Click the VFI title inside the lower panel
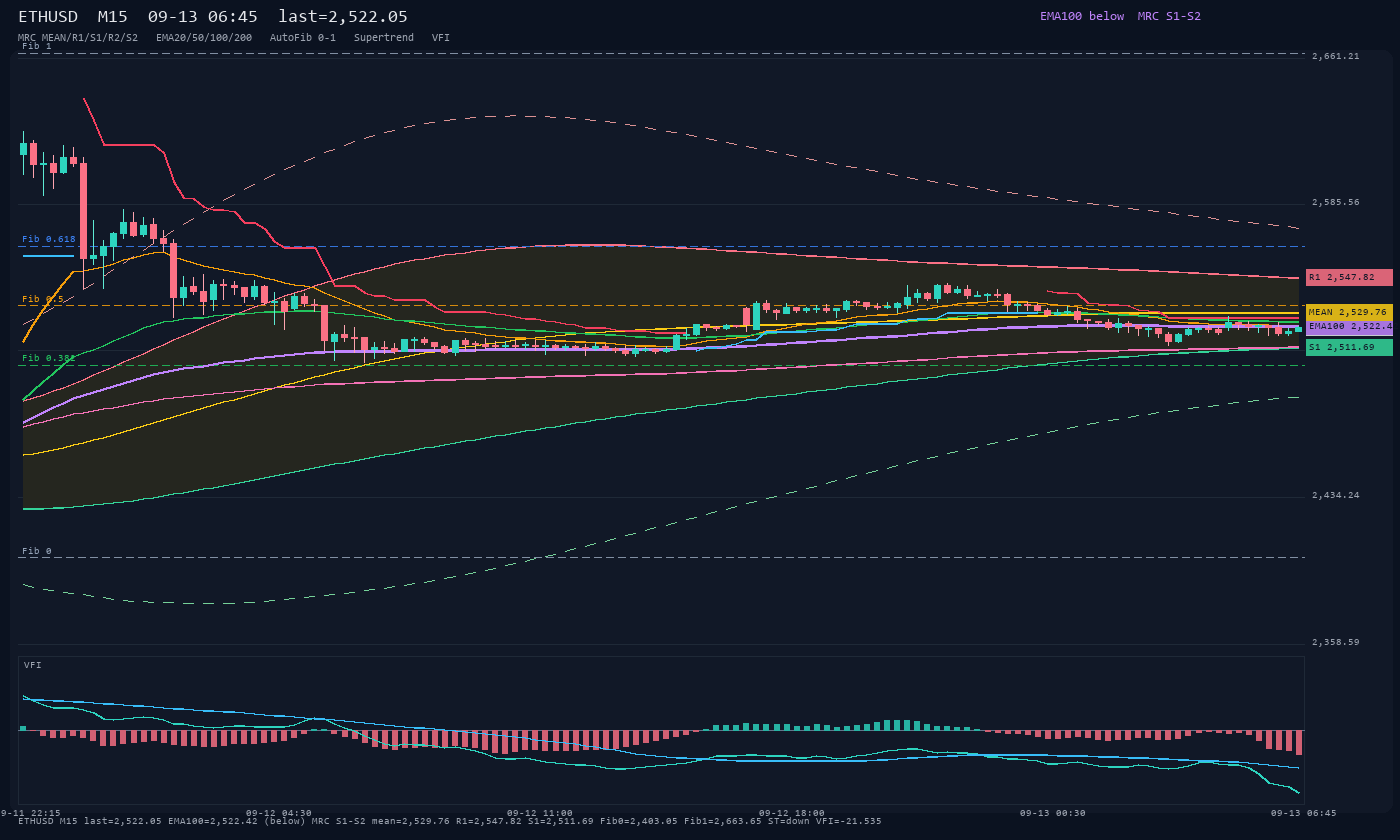1400x840 pixels. click(33, 665)
